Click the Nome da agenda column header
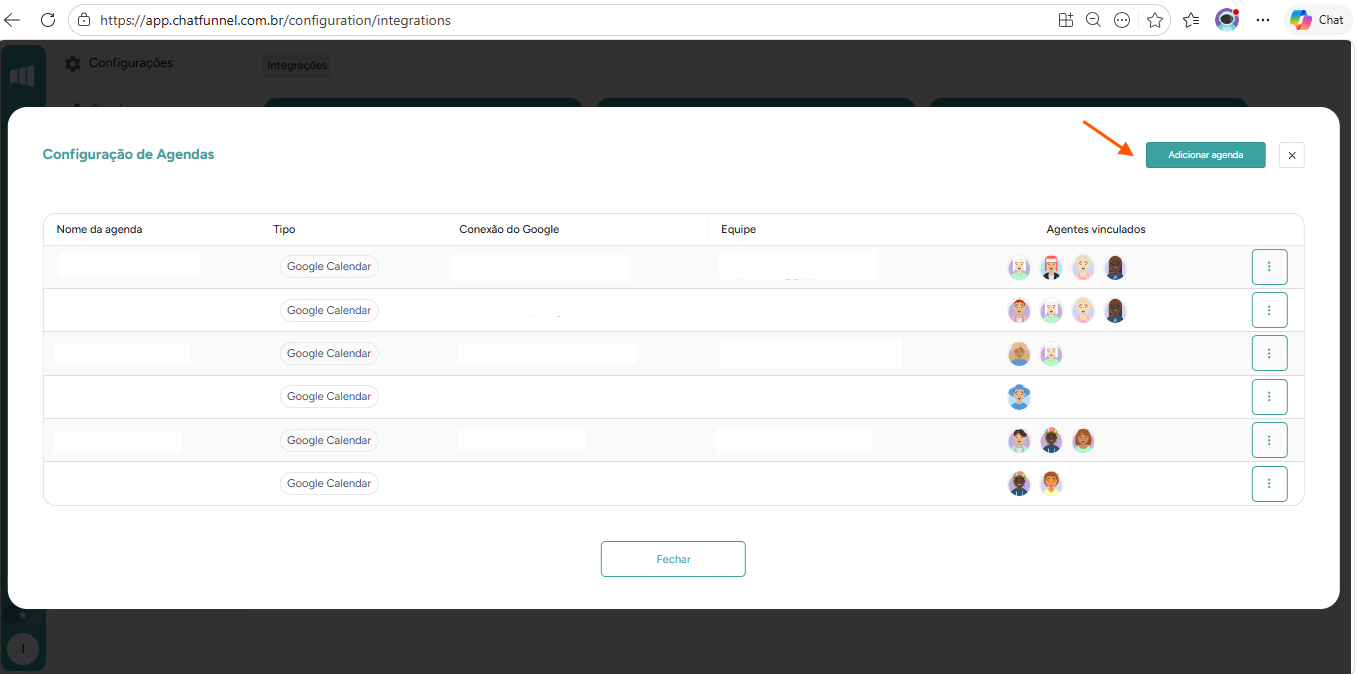This screenshot has width=1357, height=674. coord(100,229)
